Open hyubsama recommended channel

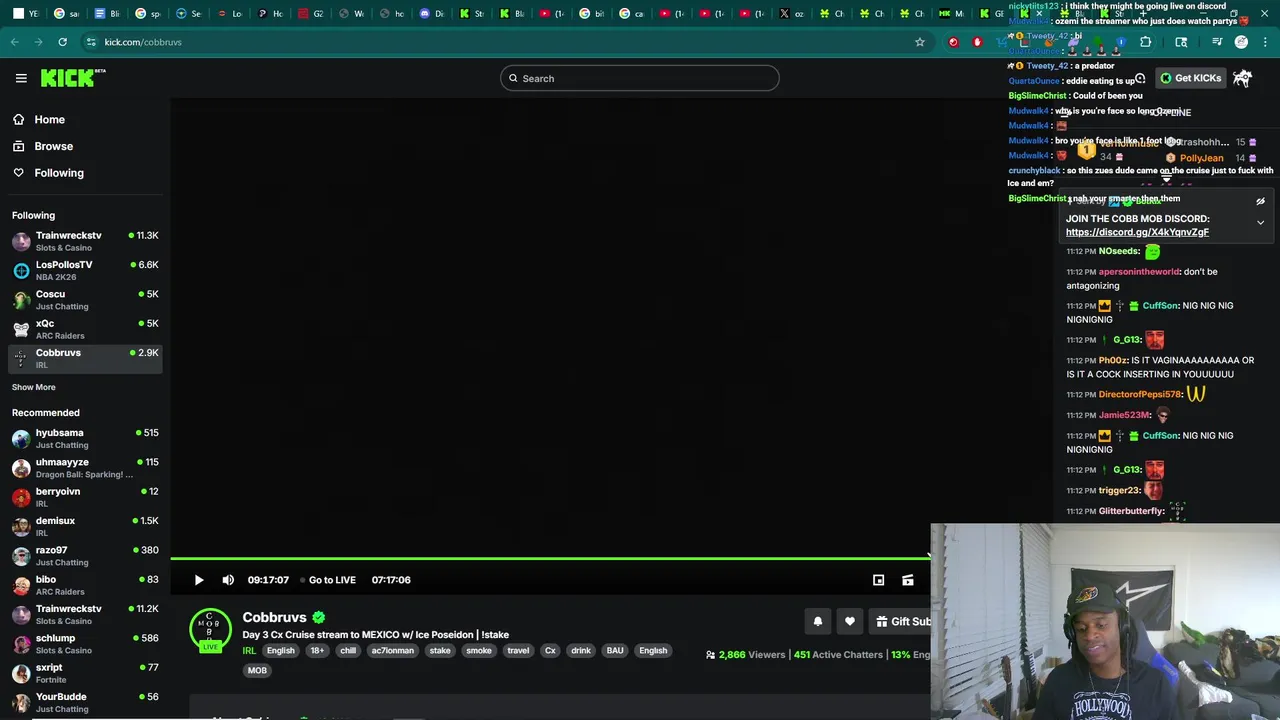pyautogui.click(x=85, y=438)
